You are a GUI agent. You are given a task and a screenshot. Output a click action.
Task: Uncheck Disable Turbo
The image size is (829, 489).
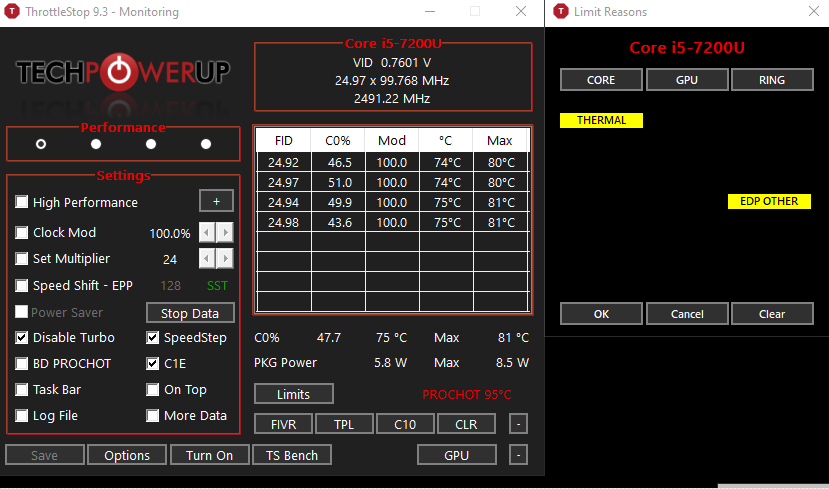22,337
